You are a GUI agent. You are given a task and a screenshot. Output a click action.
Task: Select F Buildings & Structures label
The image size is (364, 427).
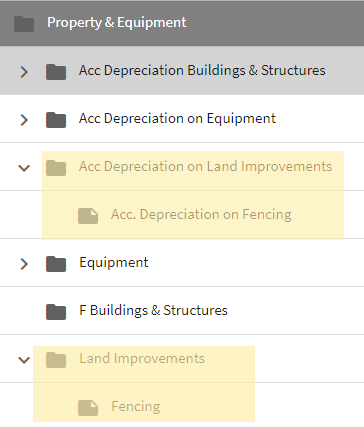(x=153, y=310)
